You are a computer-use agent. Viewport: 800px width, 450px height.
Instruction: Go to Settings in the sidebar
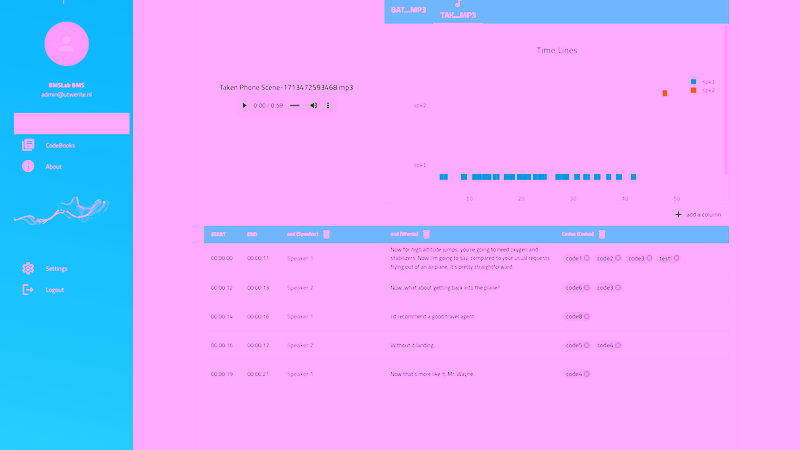click(x=56, y=269)
